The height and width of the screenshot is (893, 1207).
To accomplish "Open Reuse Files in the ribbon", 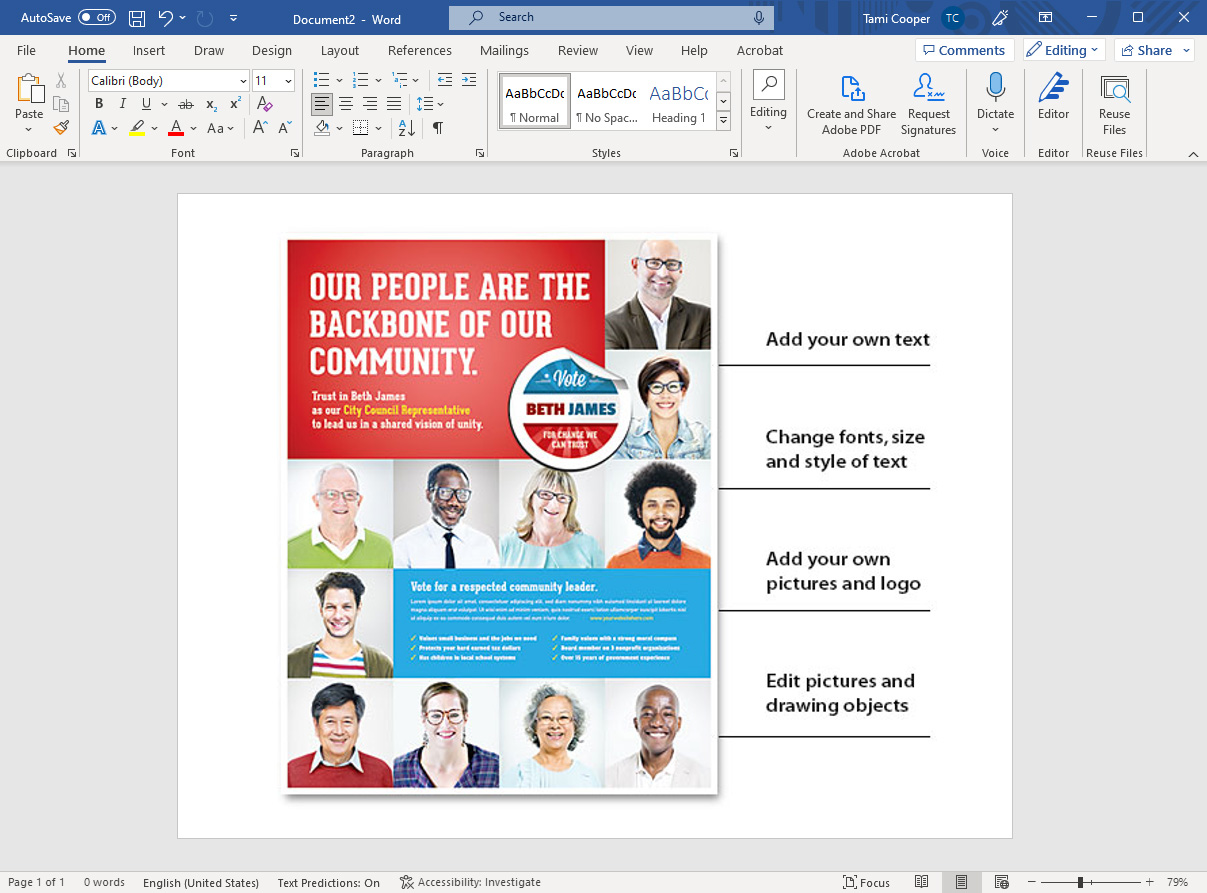I will coord(1114,100).
